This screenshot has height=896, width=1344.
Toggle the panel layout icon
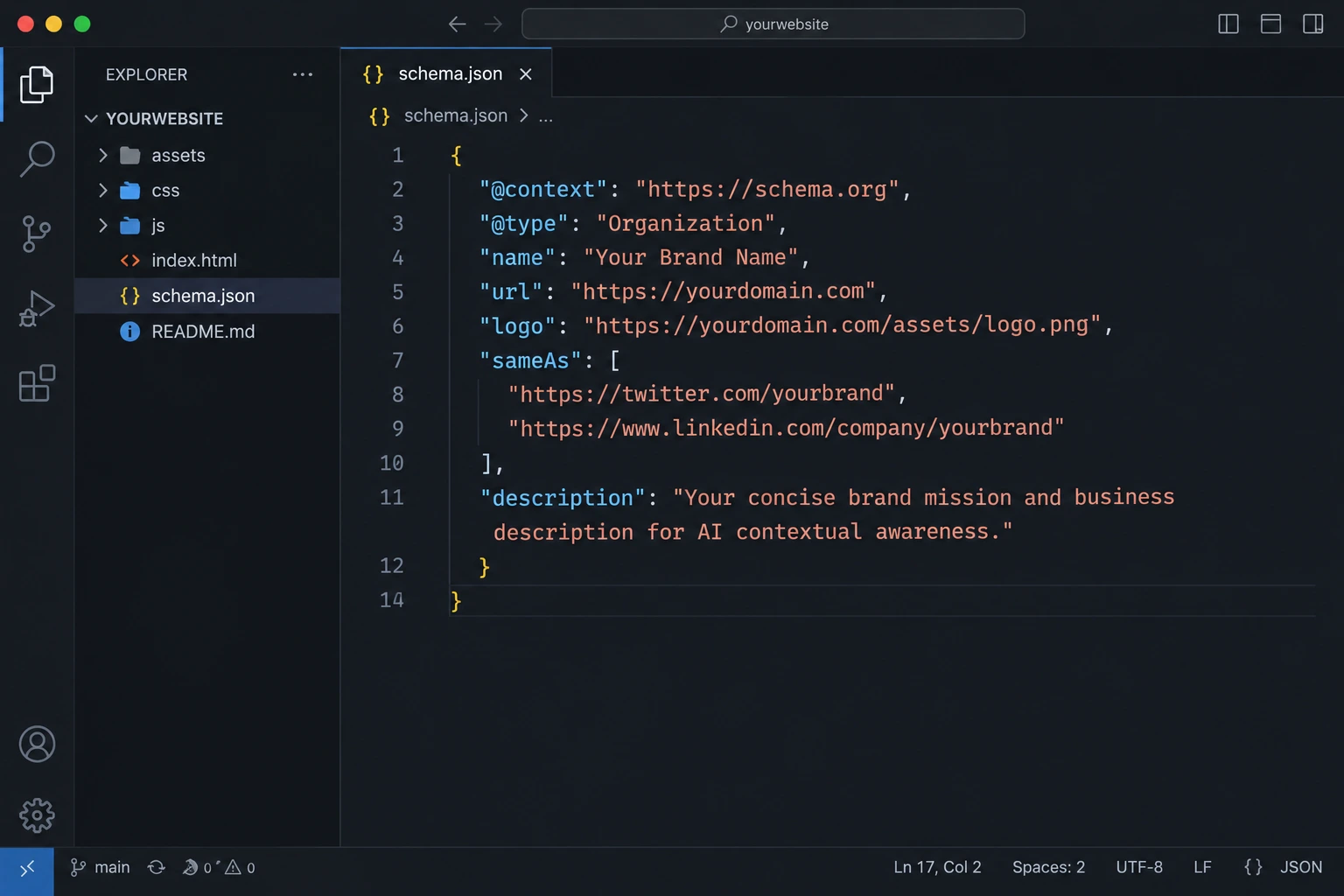click(1270, 24)
